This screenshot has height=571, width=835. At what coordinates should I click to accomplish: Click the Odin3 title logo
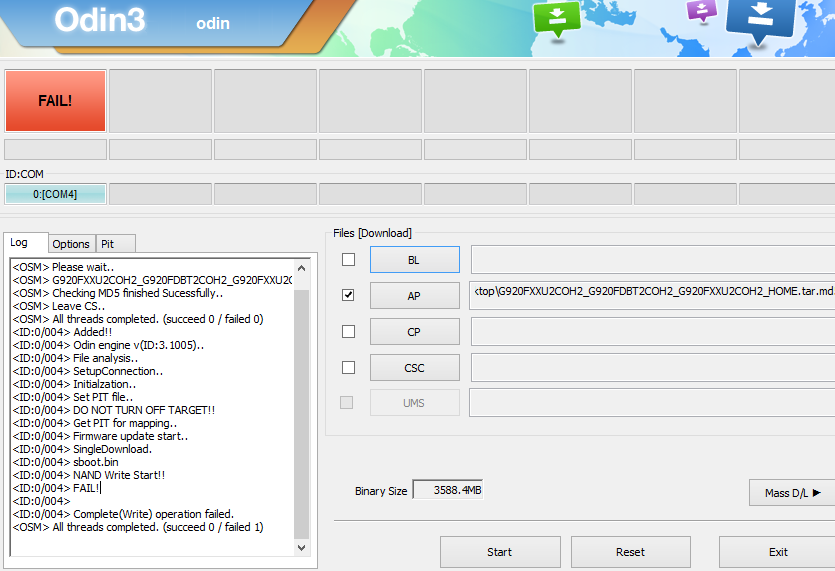coord(100,19)
